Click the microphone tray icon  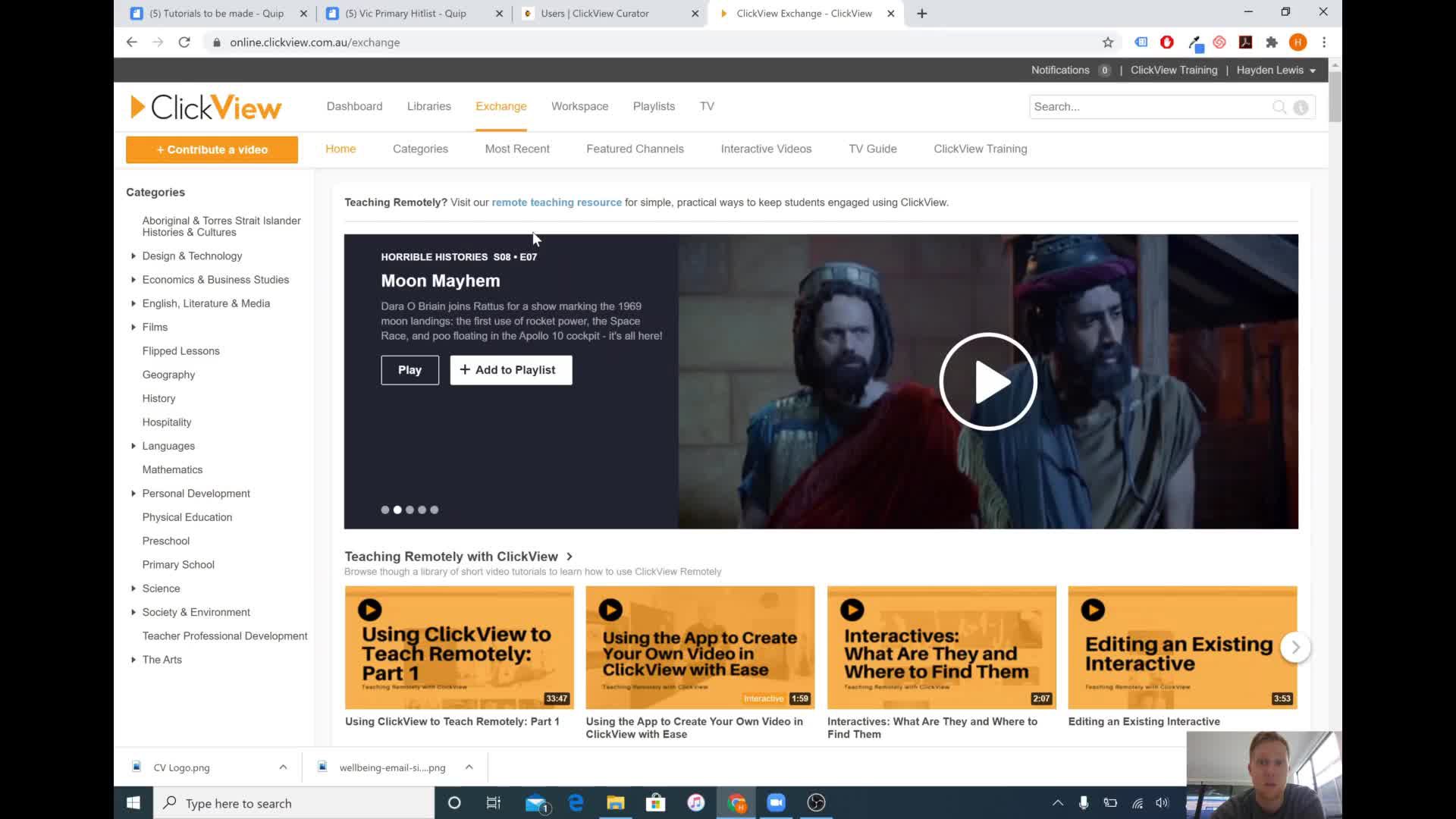(1084, 802)
